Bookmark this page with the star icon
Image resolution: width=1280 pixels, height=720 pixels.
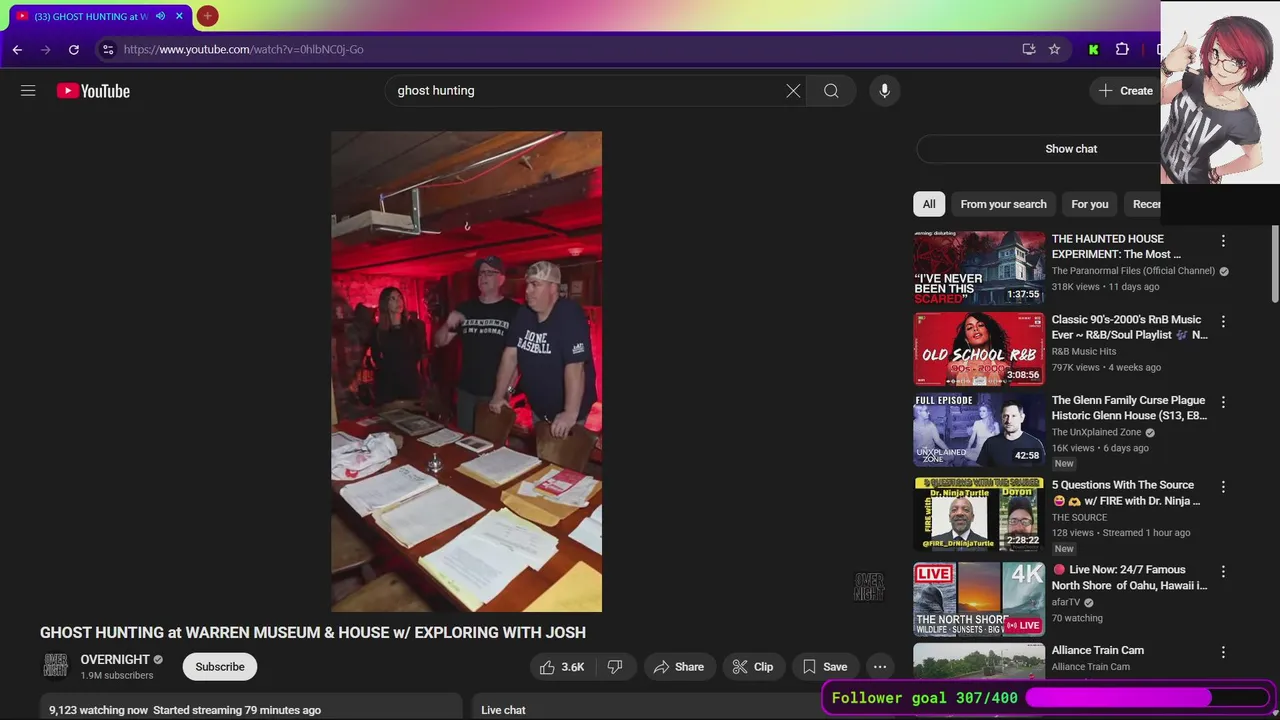(x=1054, y=49)
